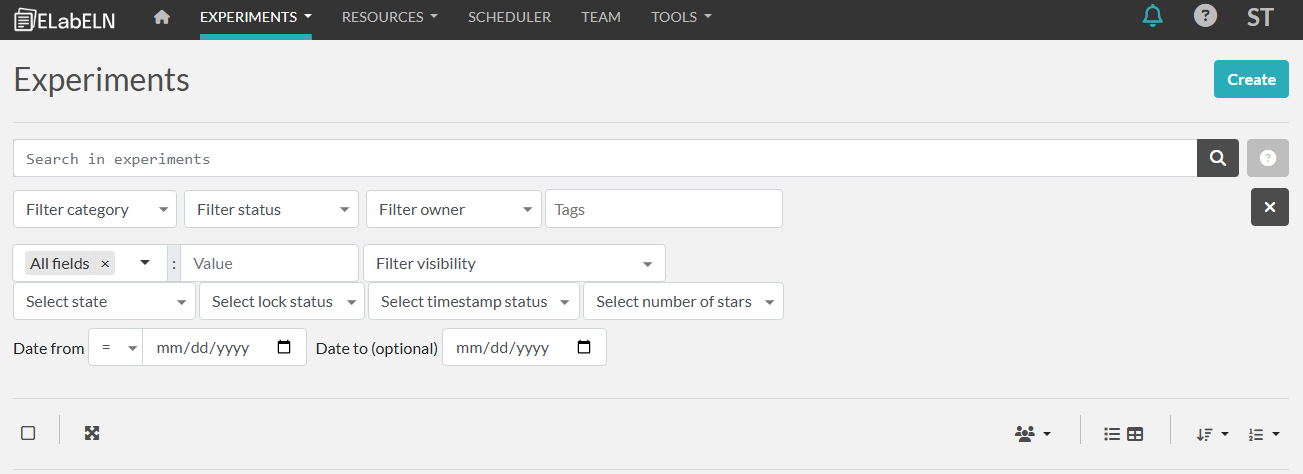Focus the Search in experiments field
The width and height of the screenshot is (1303, 474).
pyautogui.click(x=604, y=158)
